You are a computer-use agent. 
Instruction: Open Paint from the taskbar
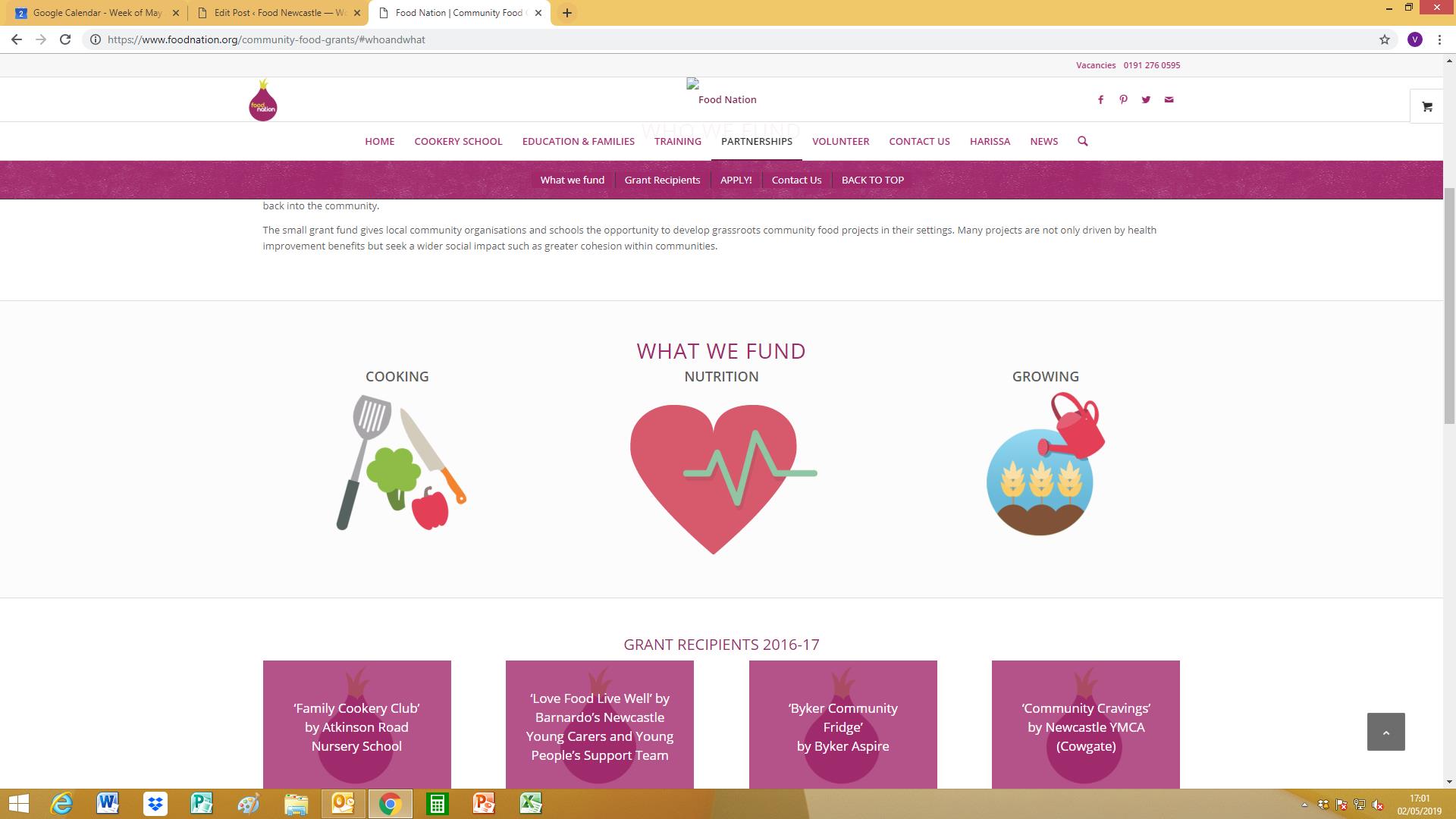(x=249, y=803)
